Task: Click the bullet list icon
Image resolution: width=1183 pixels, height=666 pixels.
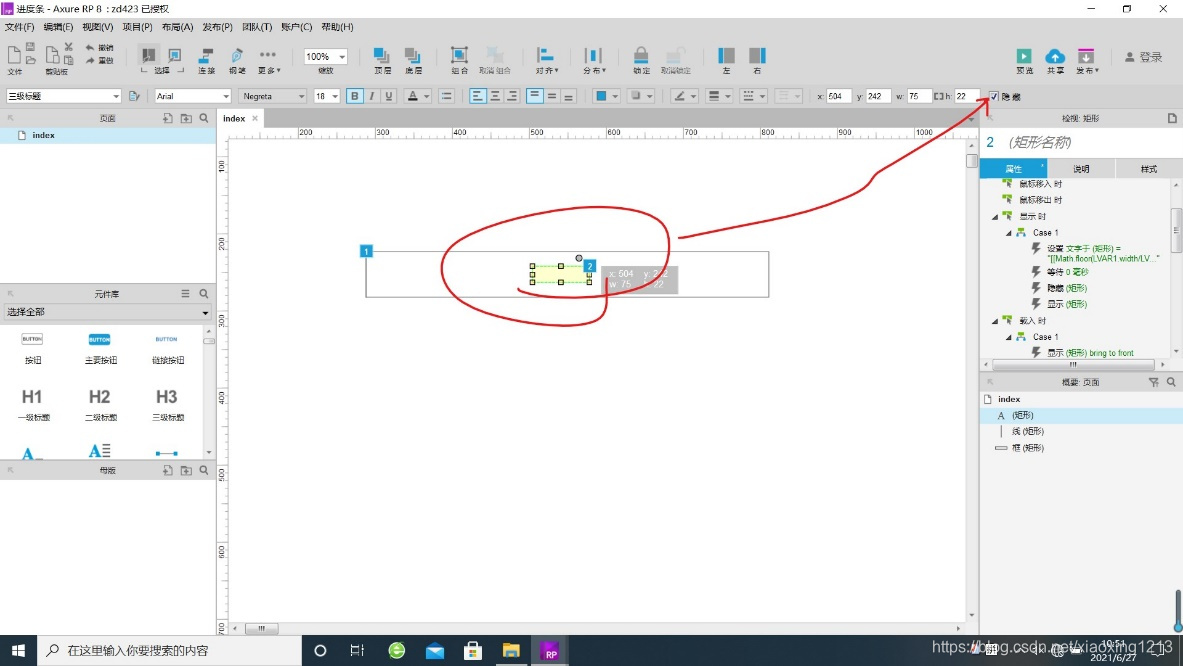Action: click(447, 96)
